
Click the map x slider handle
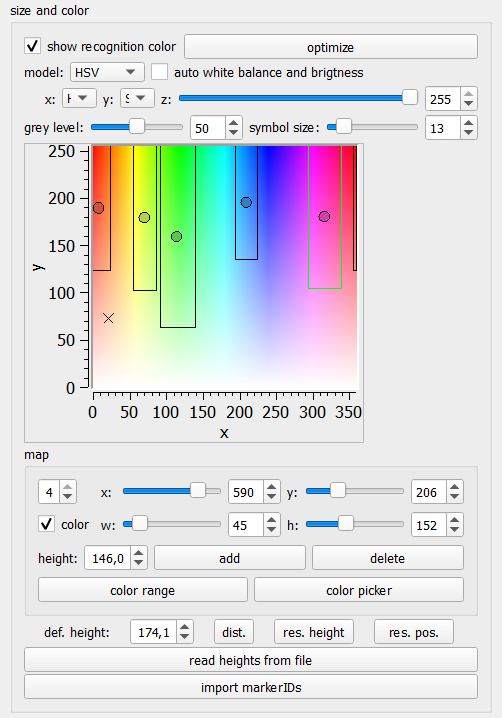click(198, 490)
